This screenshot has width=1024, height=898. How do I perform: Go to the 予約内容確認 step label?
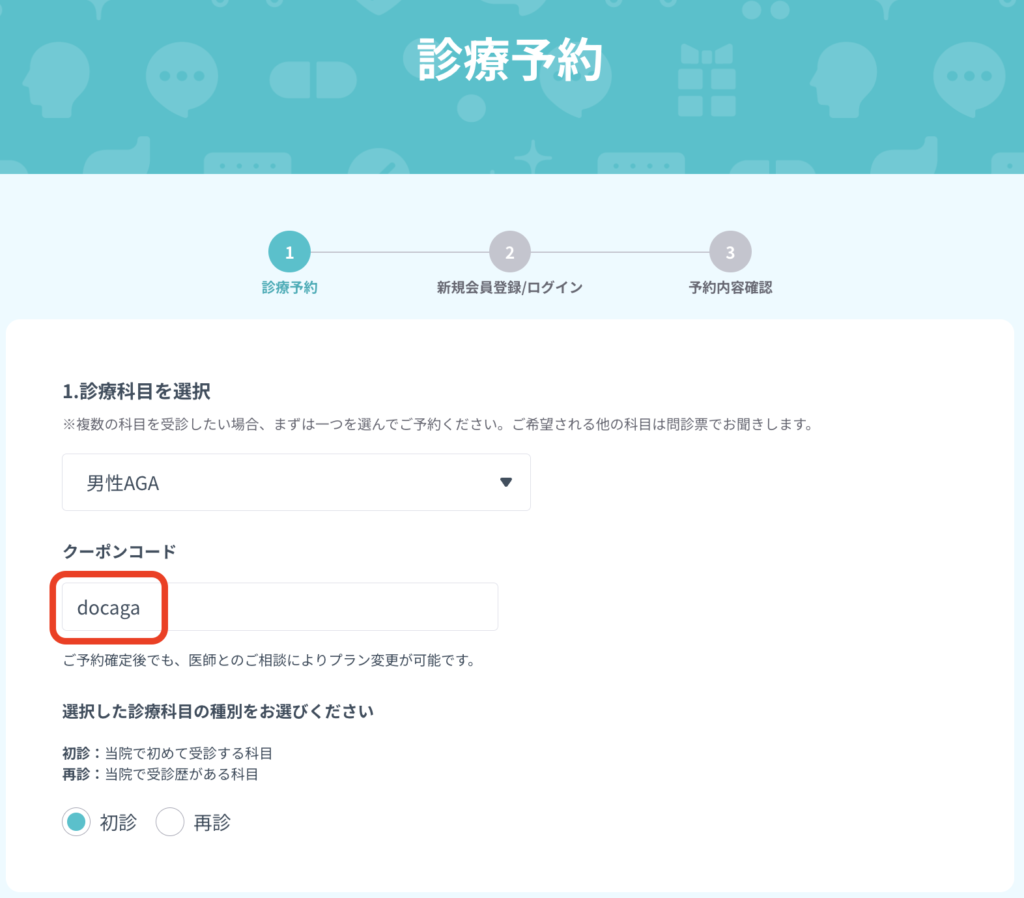click(x=730, y=288)
